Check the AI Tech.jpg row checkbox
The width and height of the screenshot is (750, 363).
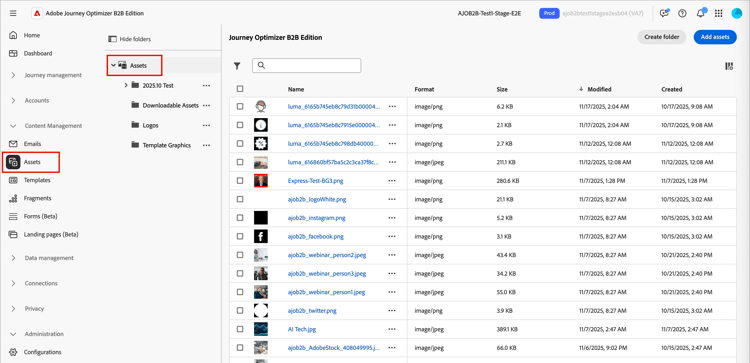click(240, 329)
